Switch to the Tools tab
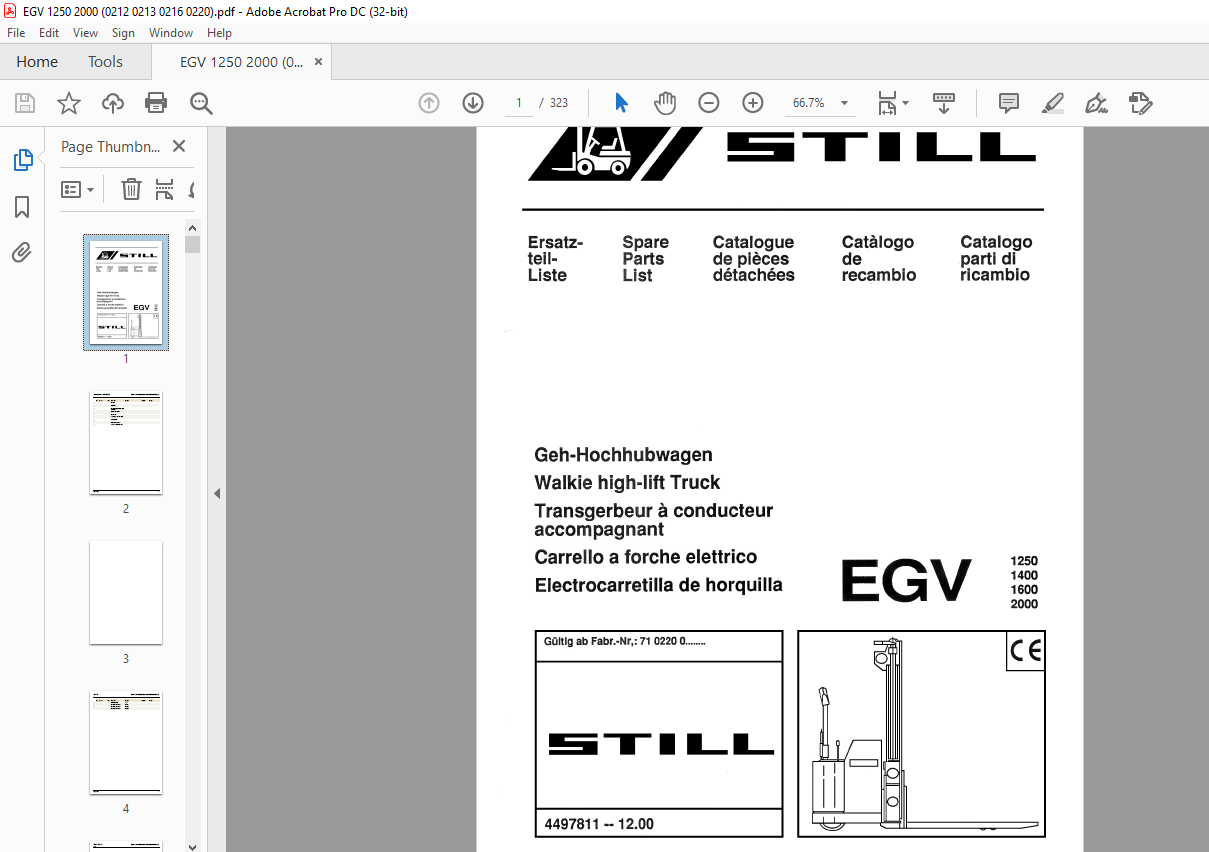 (105, 62)
